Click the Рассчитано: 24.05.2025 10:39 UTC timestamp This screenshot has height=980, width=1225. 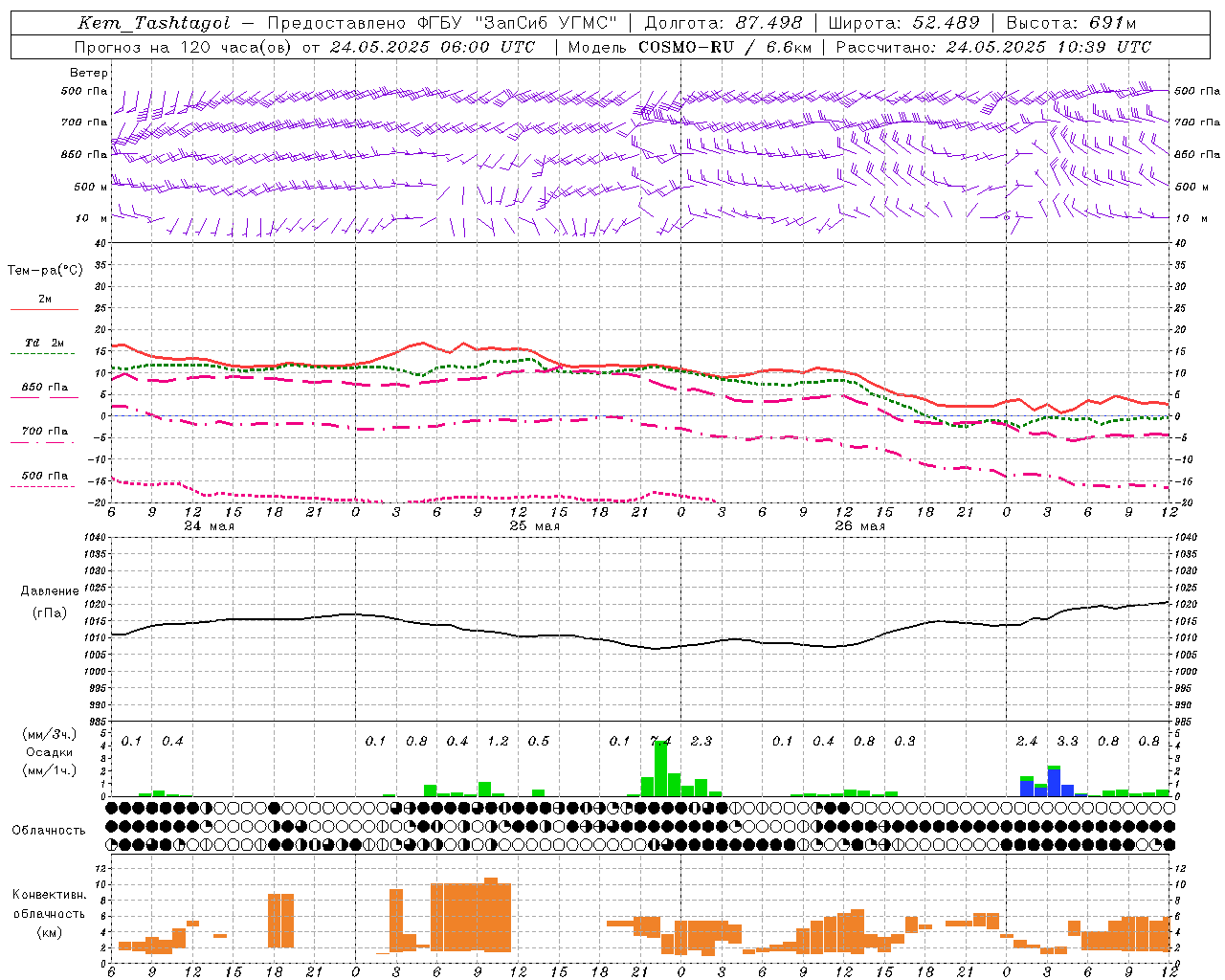point(993,47)
